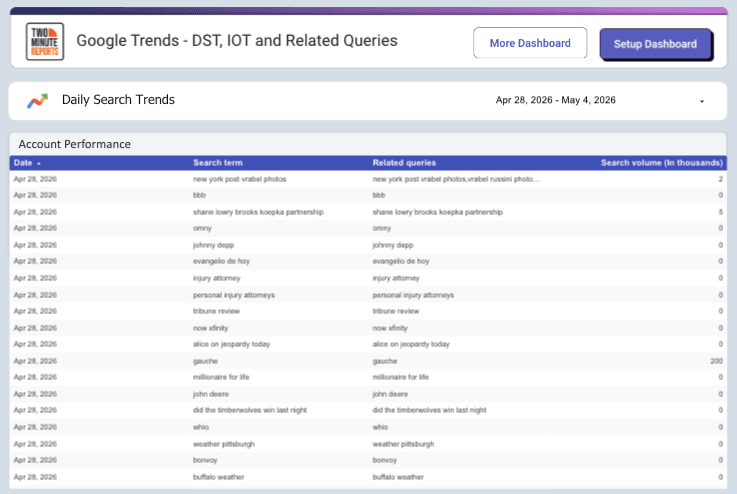Click related query 'now xfinity'
Screen dimensions: 737x494
tap(390, 328)
